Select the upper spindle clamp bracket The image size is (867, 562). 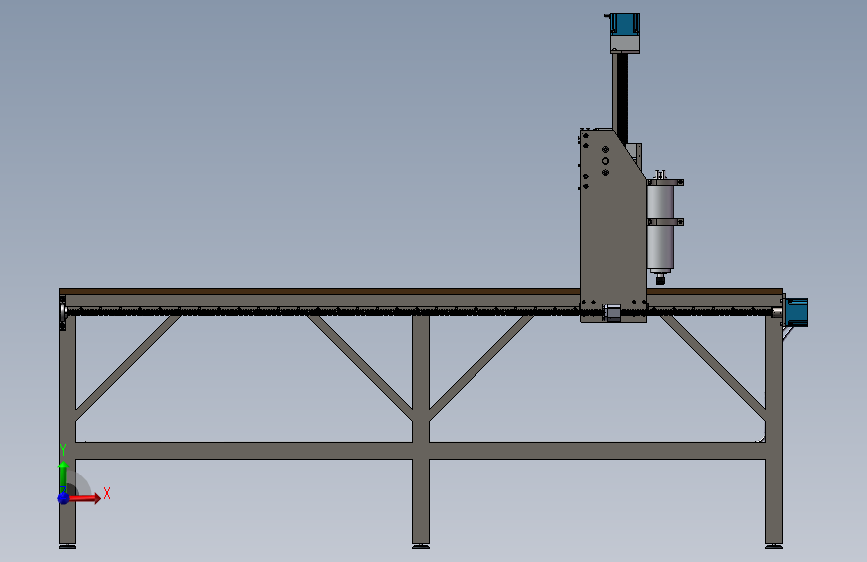click(665, 183)
